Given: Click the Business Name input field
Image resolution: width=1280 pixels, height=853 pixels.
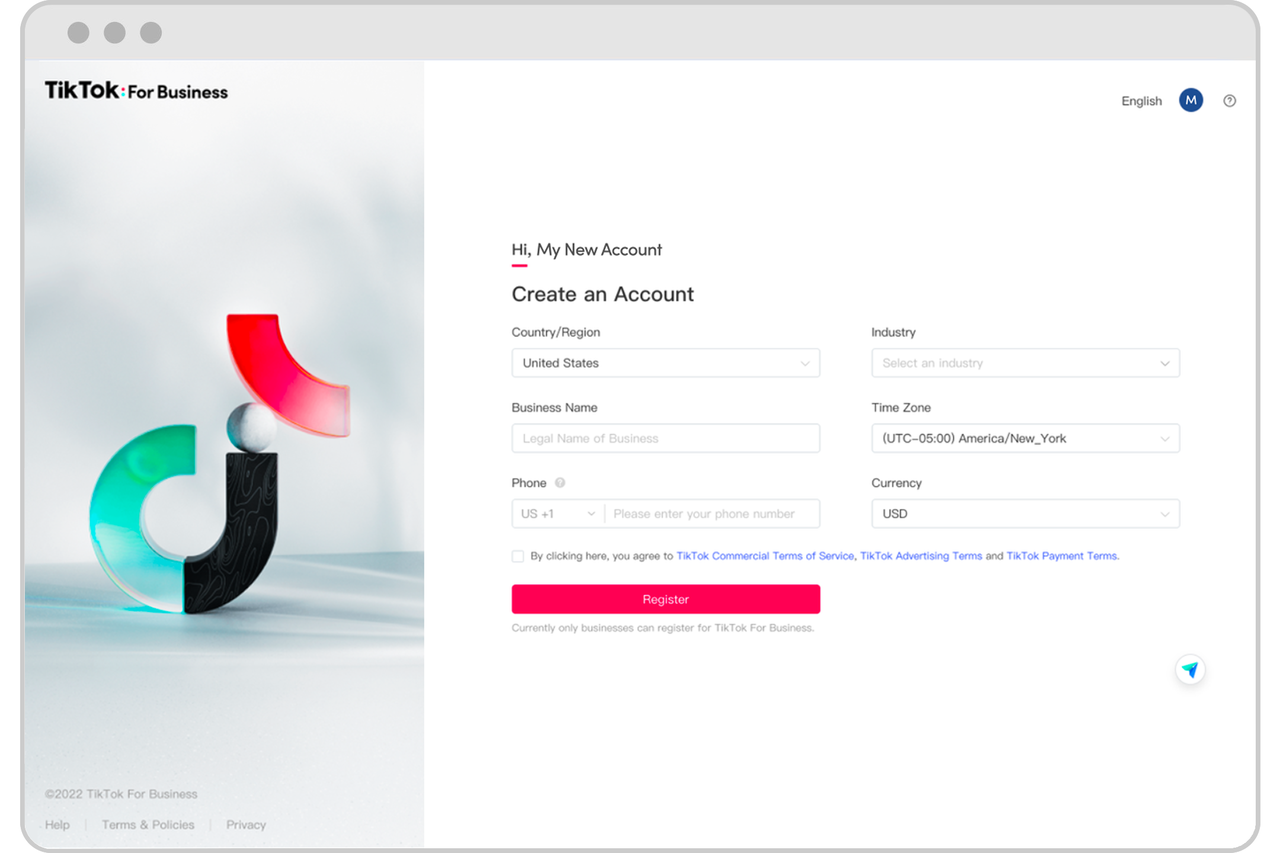Looking at the screenshot, I should click(x=665, y=438).
